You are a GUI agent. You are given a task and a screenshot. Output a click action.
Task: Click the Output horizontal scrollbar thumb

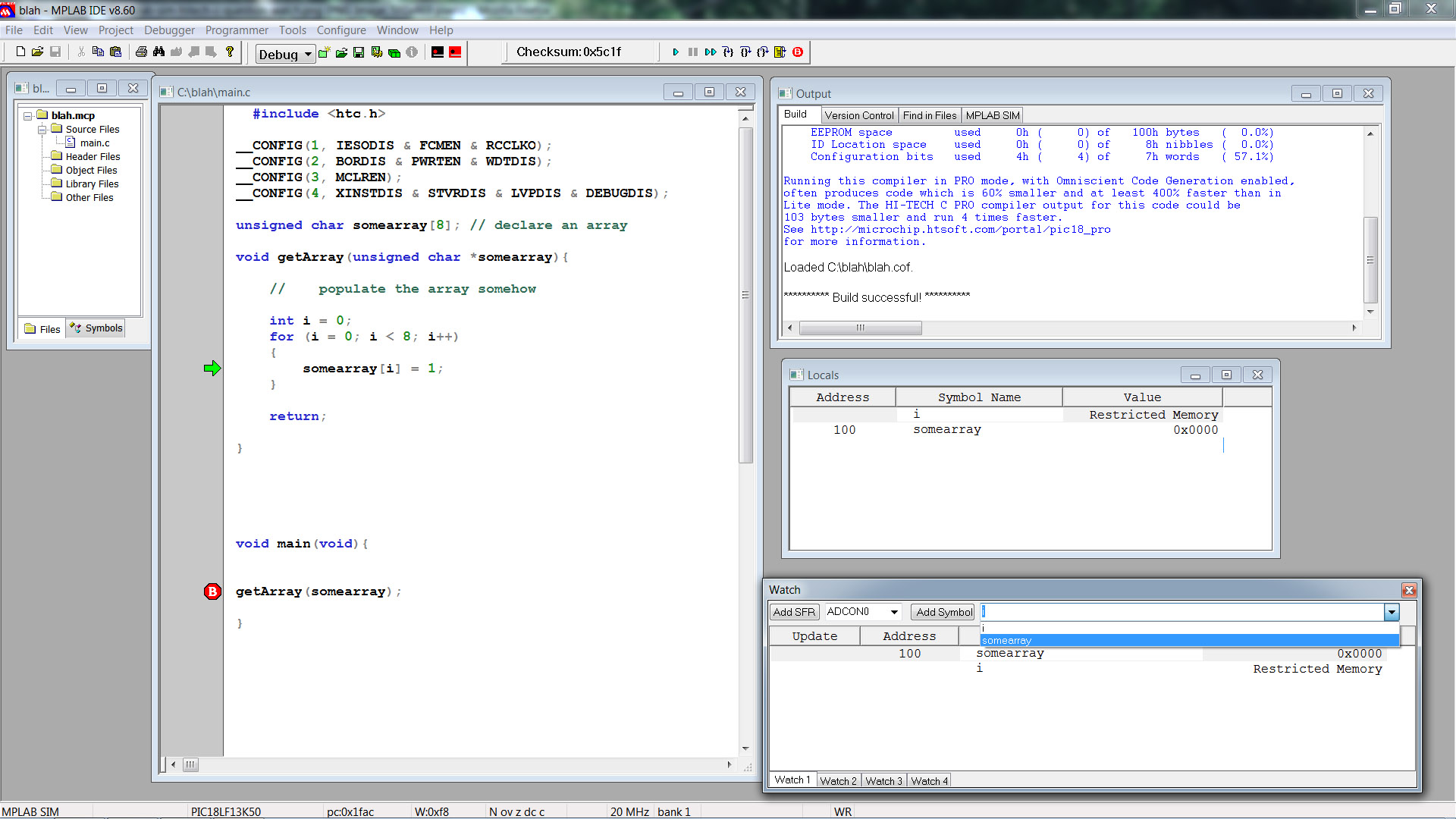tap(861, 328)
